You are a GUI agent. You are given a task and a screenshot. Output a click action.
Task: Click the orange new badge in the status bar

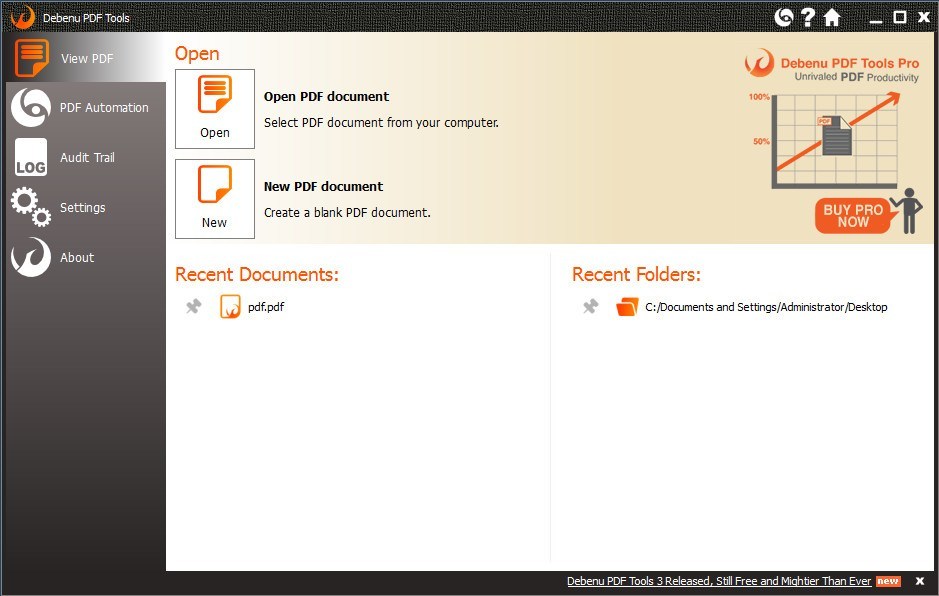(887, 581)
